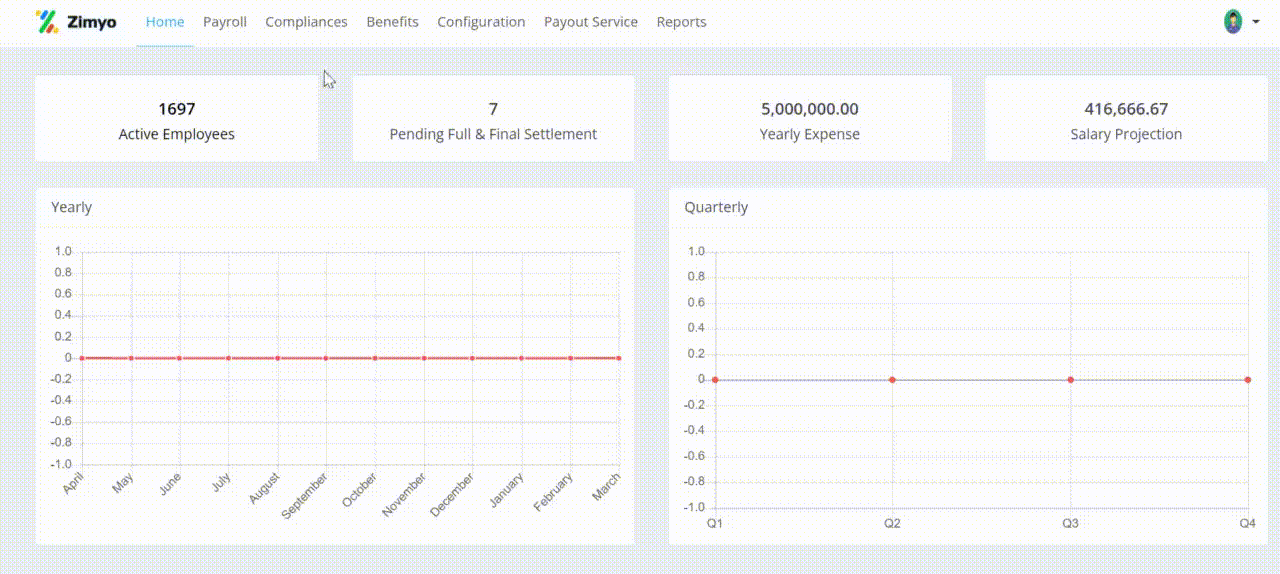Click the Q4 data point on Quarterly chart
The height and width of the screenshot is (574, 1280).
click(x=1247, y=380)
